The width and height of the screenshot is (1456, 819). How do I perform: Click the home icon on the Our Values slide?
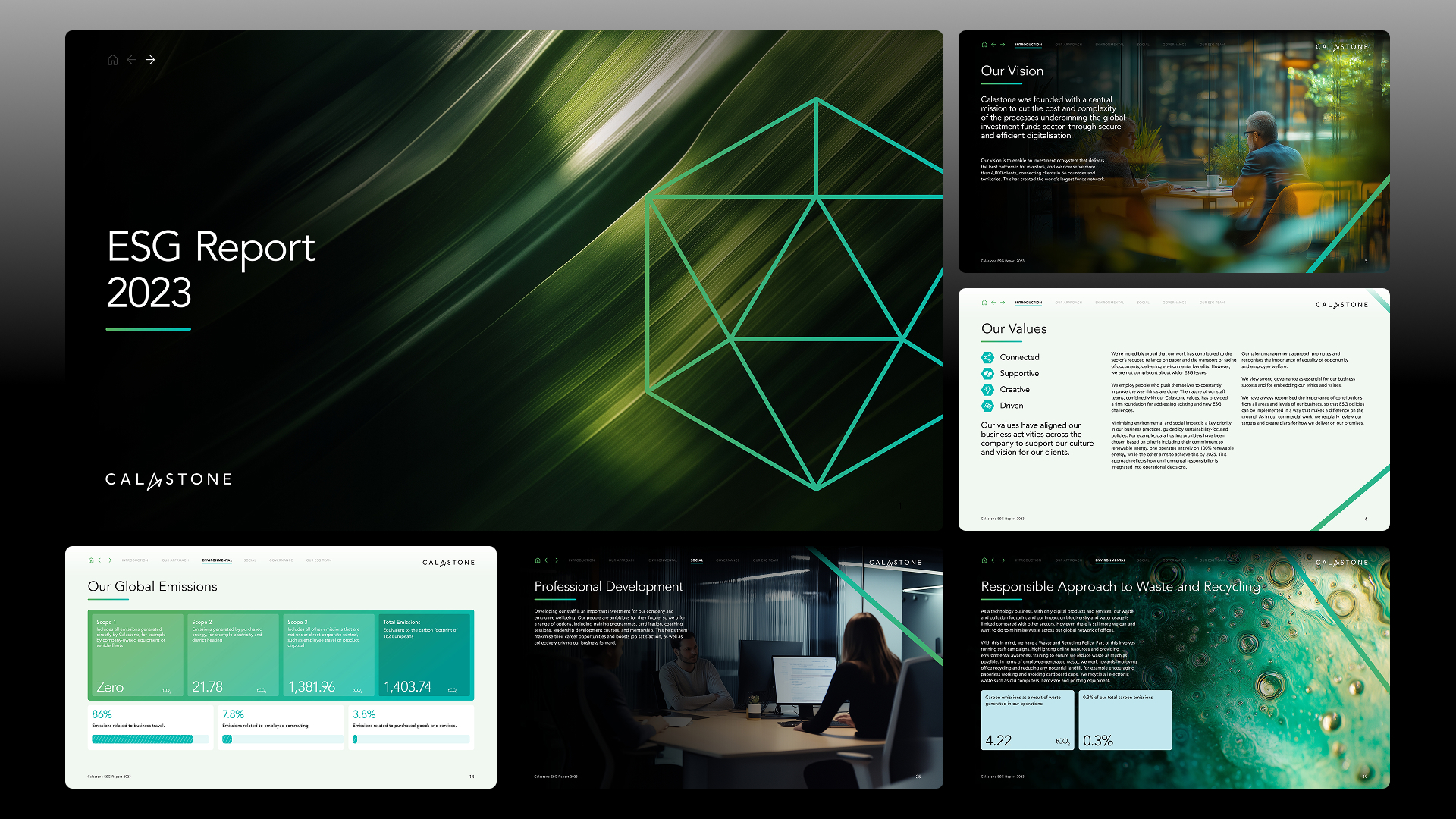(984, 303)
